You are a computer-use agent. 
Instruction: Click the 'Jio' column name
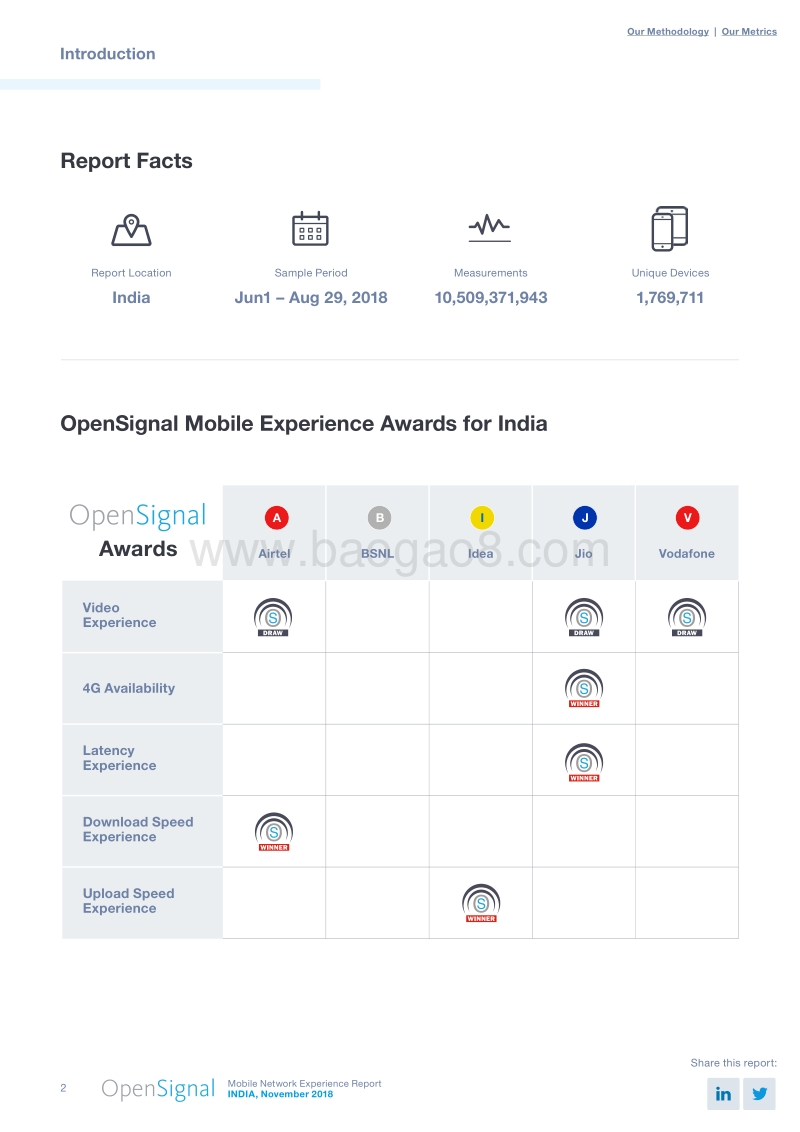click(584, 554)
